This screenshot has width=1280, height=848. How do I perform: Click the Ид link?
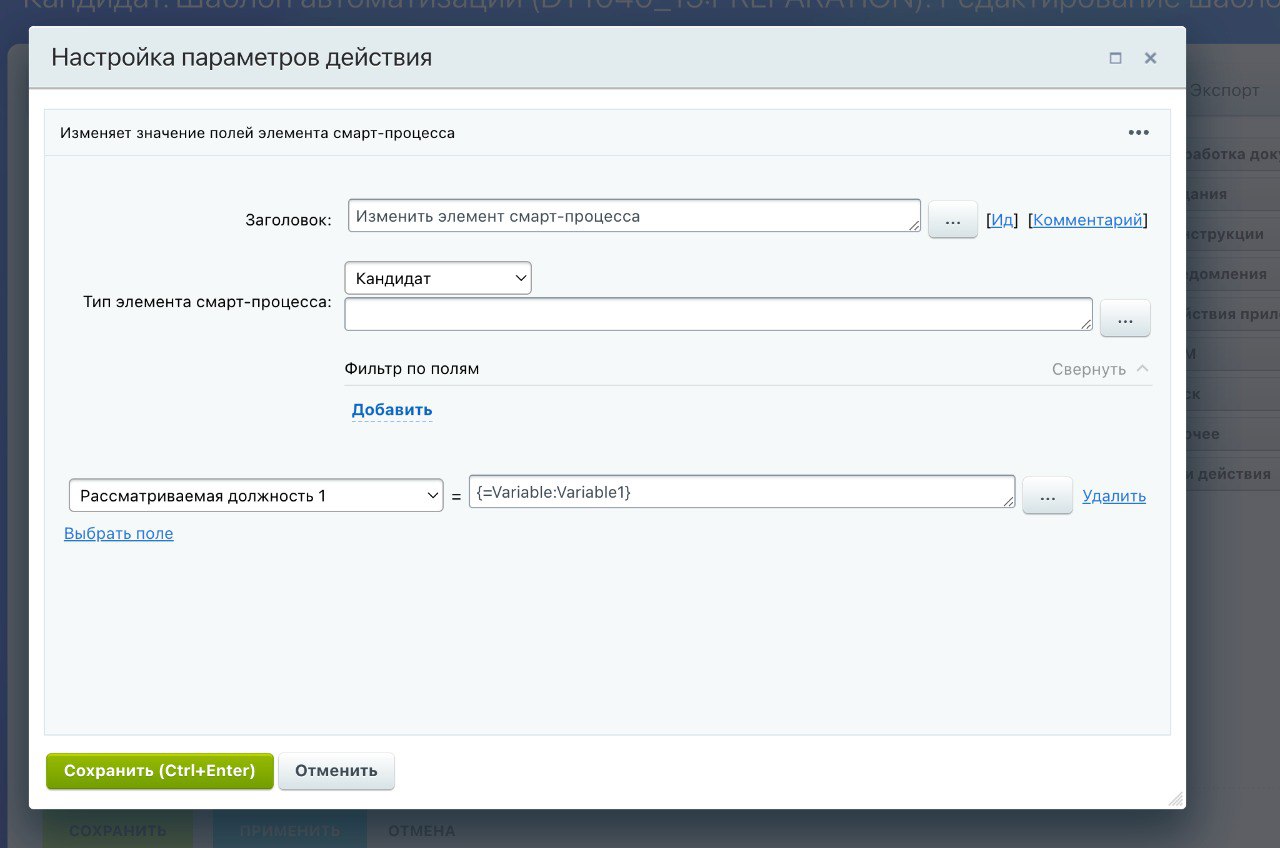1002,220
